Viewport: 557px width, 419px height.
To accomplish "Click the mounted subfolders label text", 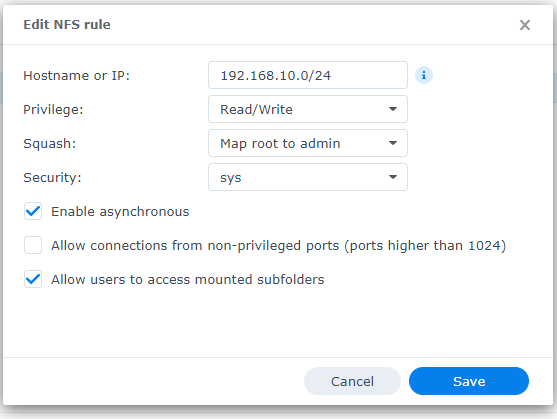I will pos(188,279).
